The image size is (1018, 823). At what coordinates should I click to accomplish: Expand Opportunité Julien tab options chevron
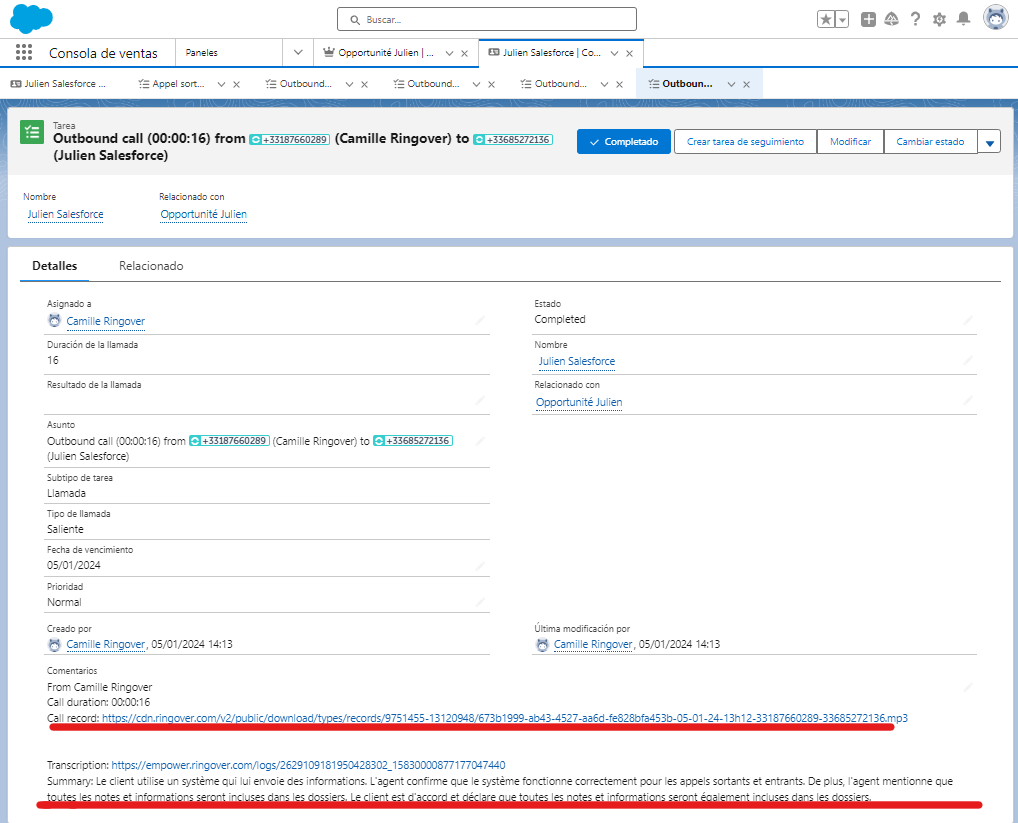449,53
